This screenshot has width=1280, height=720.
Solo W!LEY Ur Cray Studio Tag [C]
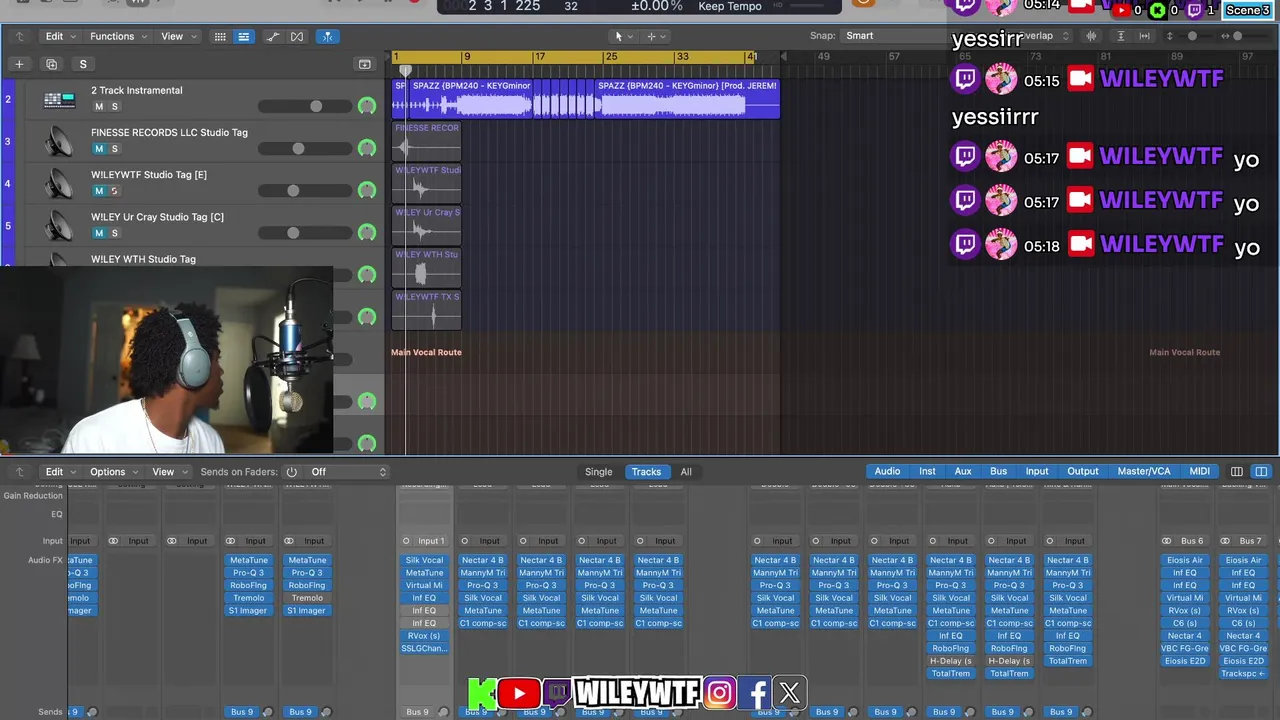tap(114, 233)
